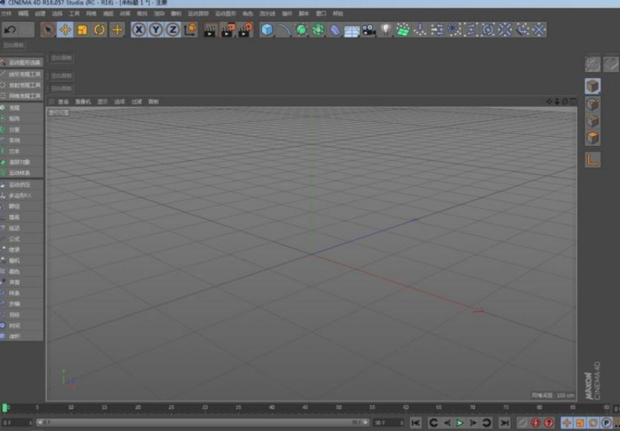This screenshot has width=620, height=431.
Task: Toggle Z axis lock
Action: point(173,30)
